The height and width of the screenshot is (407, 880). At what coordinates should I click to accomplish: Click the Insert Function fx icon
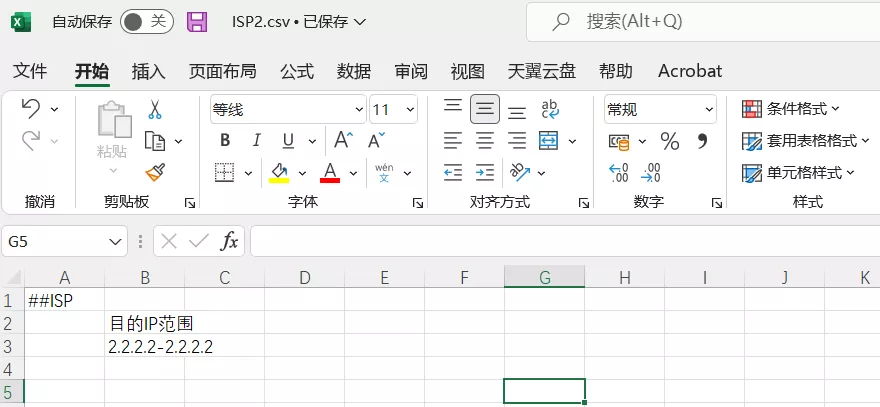point(229,241)
